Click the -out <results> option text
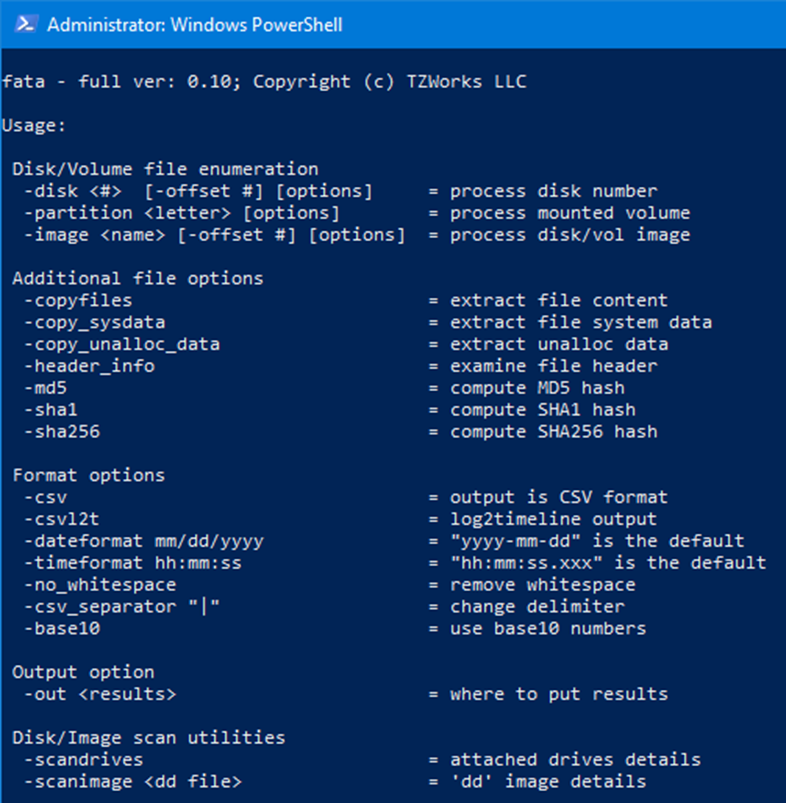This screenshot has width=786, height=803. tap(100, 694)
